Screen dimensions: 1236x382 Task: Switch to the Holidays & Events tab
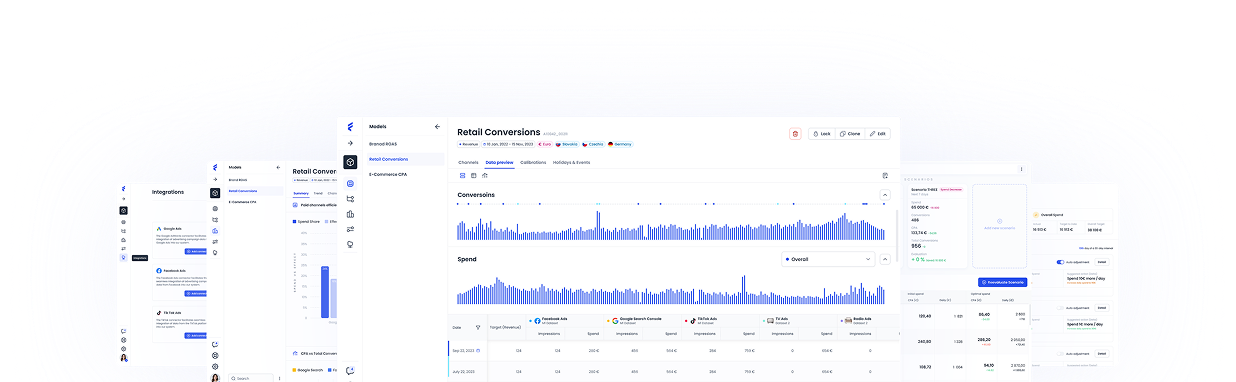(x=572, y=162)
